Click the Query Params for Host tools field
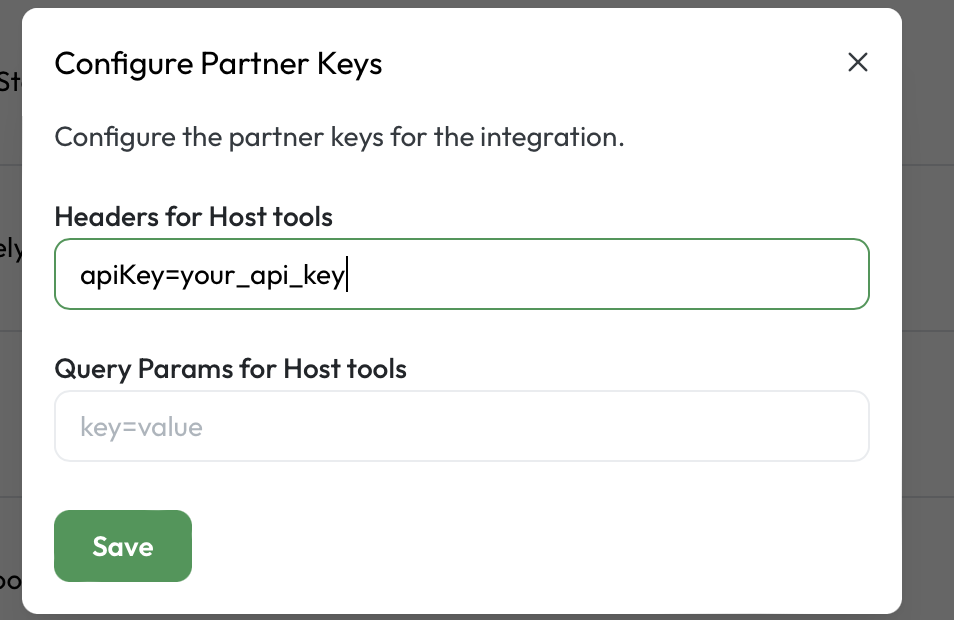954x620 pixels. coord(461,426)
